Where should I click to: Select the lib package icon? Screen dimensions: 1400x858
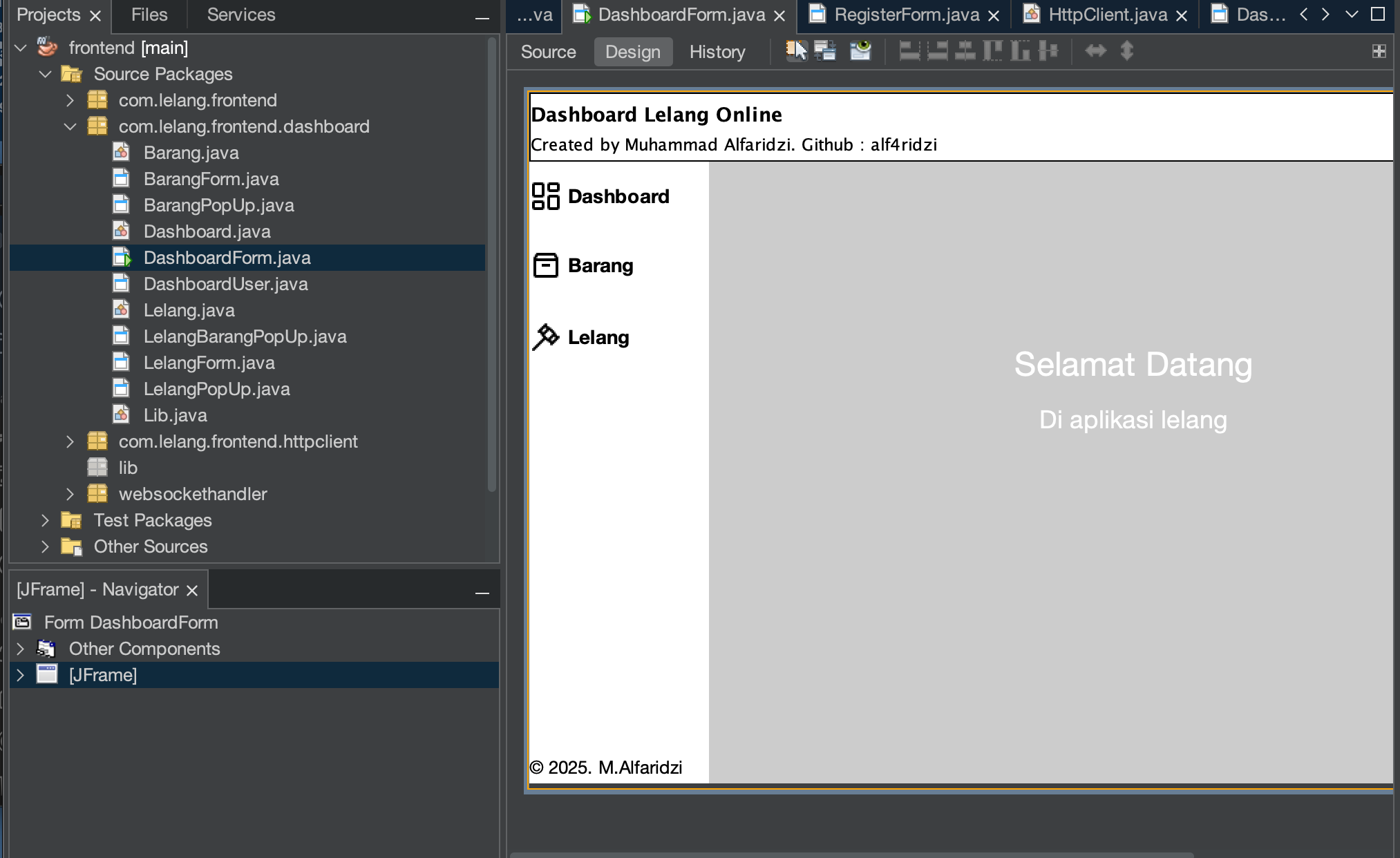[x=97, y=468]
